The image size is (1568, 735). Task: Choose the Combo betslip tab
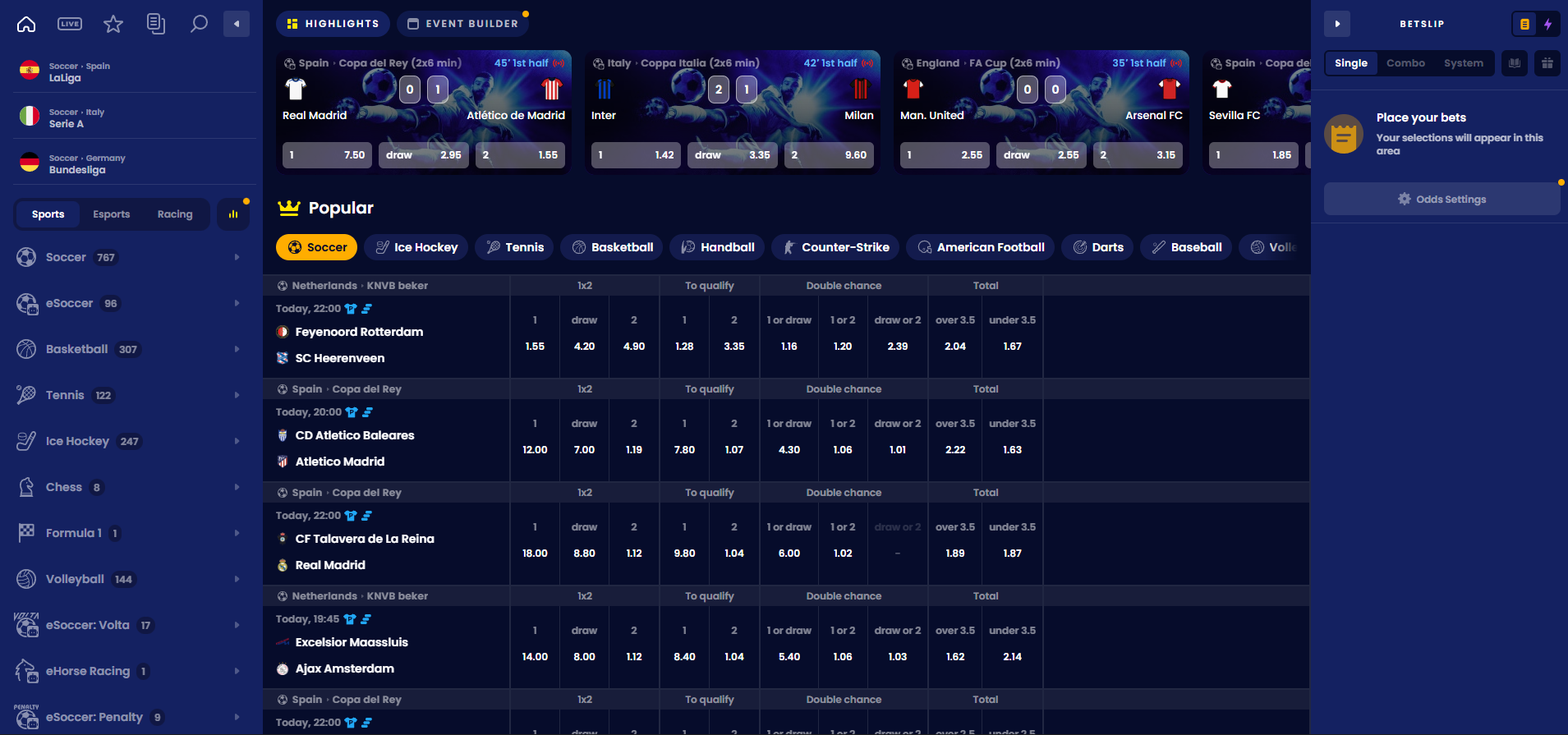click(1405, 62)
